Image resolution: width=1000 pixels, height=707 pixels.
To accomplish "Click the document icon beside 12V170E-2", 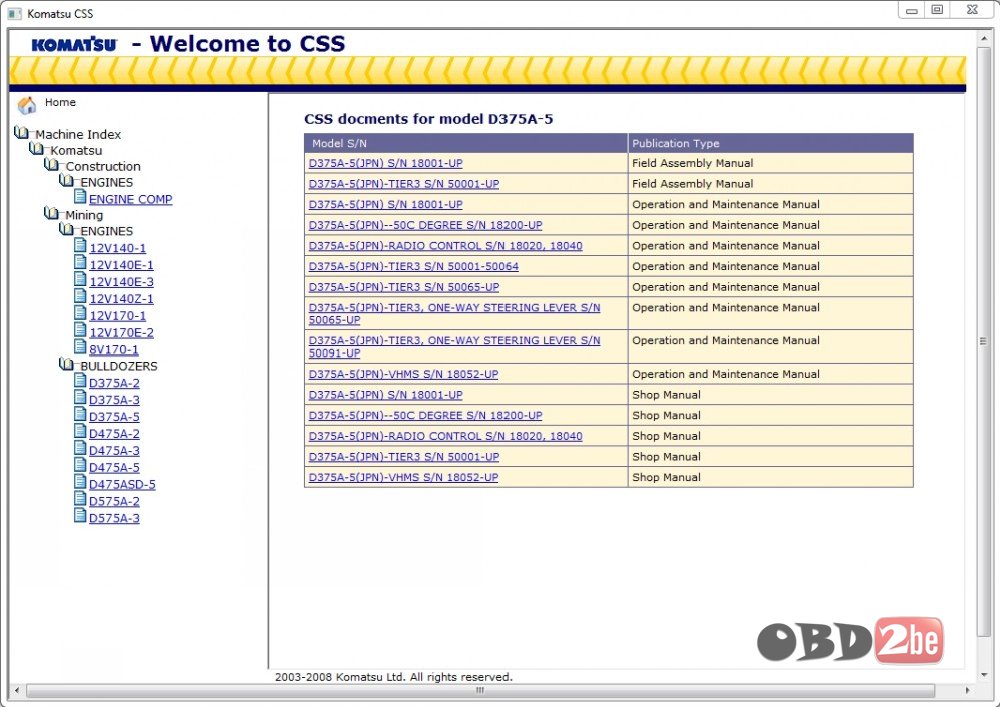I will (x=80, y=330).
